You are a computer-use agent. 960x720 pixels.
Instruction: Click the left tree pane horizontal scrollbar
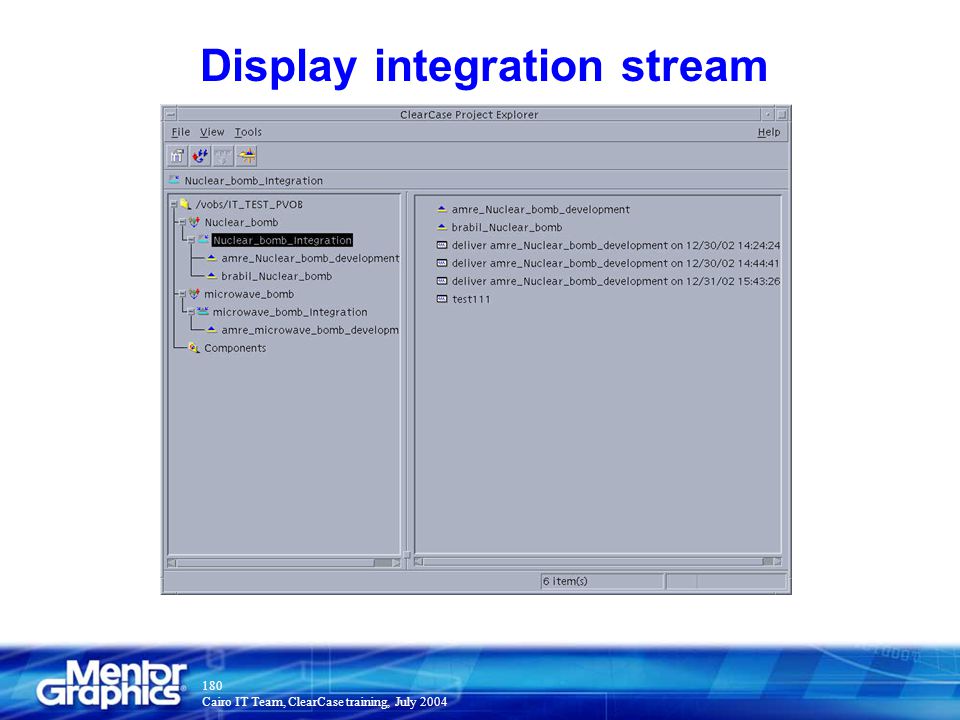[x=283, y=562]
